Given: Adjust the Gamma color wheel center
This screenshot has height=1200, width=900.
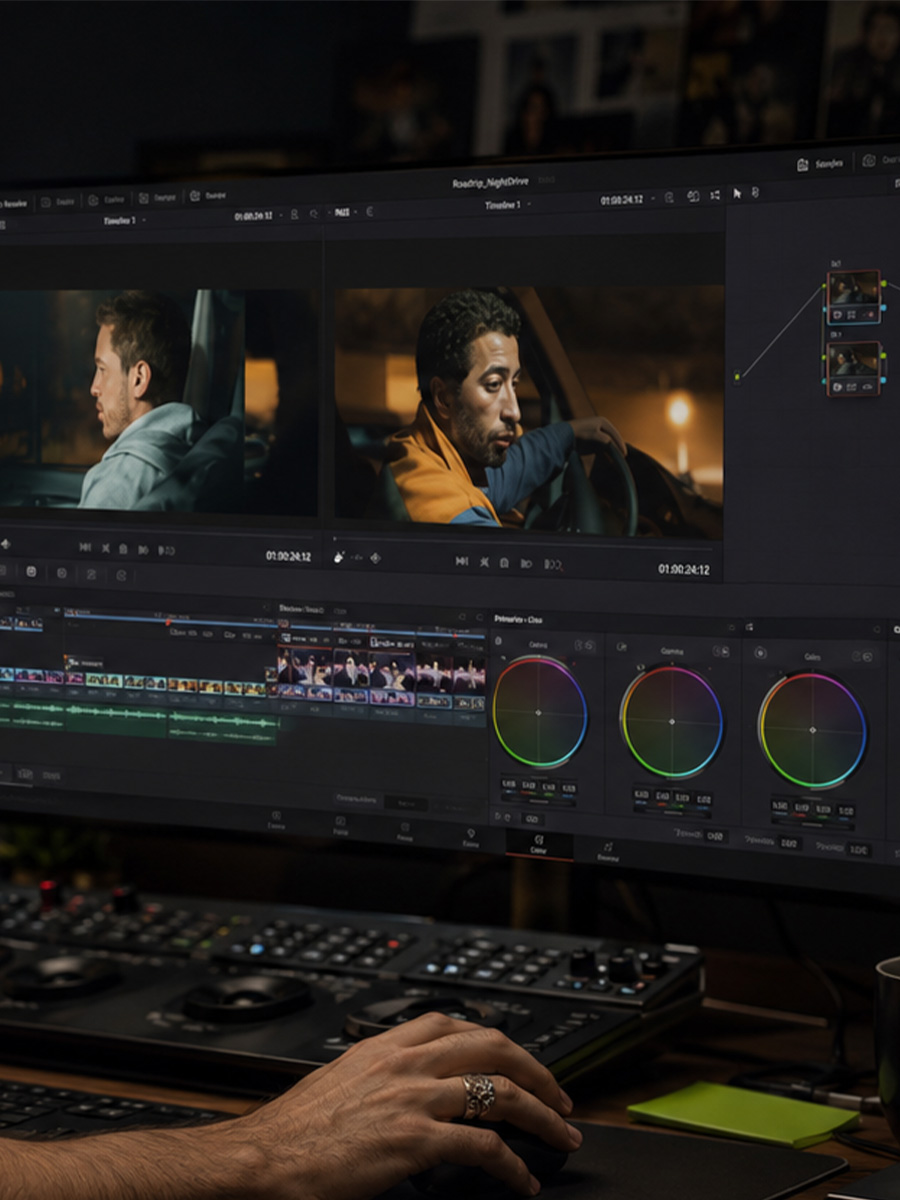Looking at the screenshot, I should tap(671, 721).
